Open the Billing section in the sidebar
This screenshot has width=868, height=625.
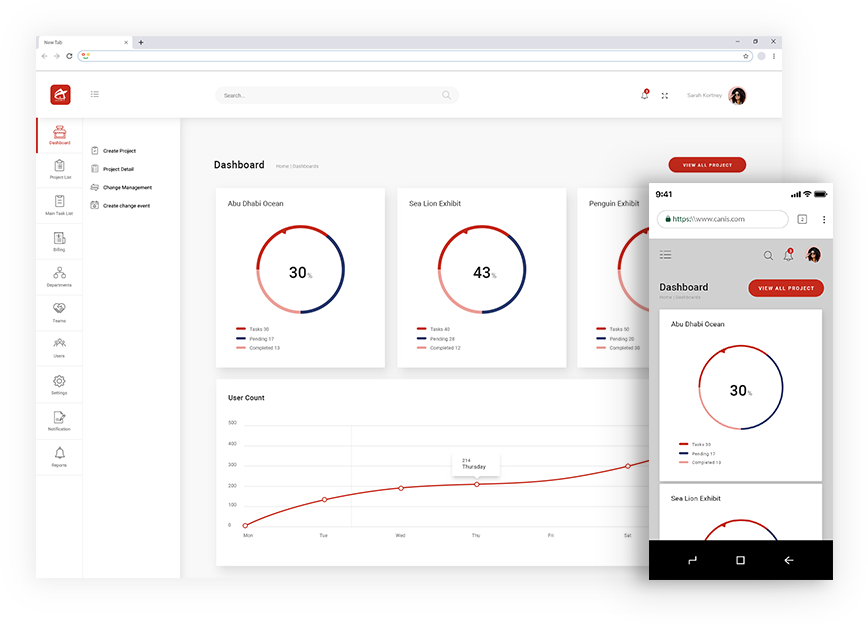coord(59,240)
